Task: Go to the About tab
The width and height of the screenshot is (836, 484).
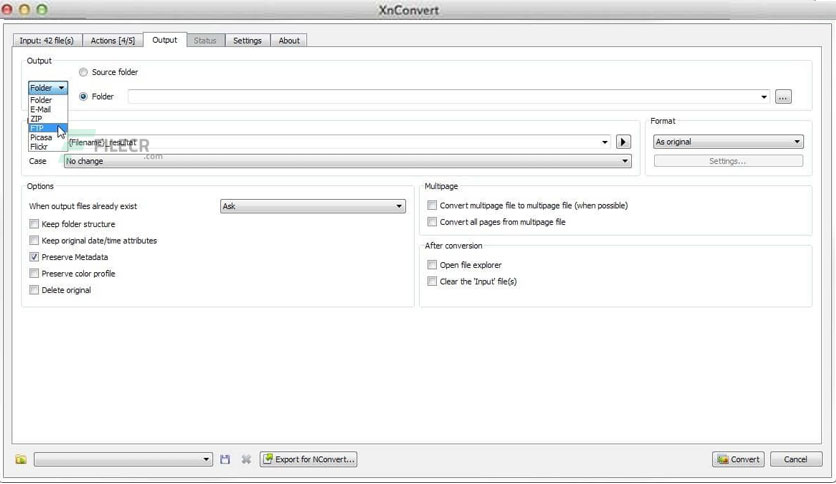Action: tap(289, 41)
